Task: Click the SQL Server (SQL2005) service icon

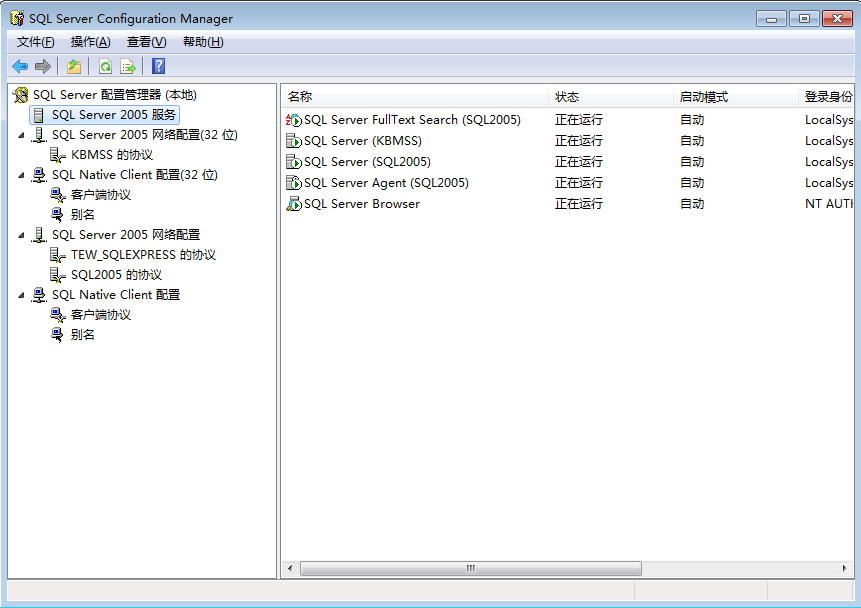Action: (x=294, y=161)
